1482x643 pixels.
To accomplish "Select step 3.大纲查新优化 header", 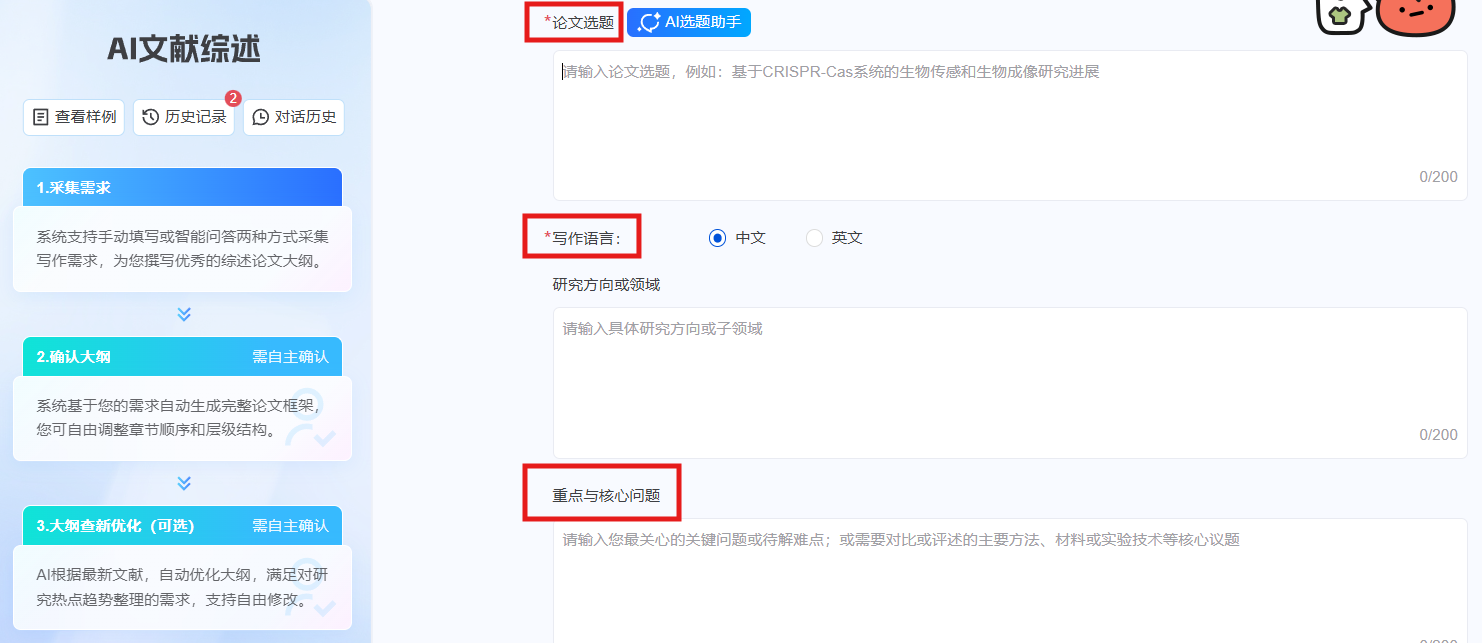I will pyautogui.click(x=182, y=525).
